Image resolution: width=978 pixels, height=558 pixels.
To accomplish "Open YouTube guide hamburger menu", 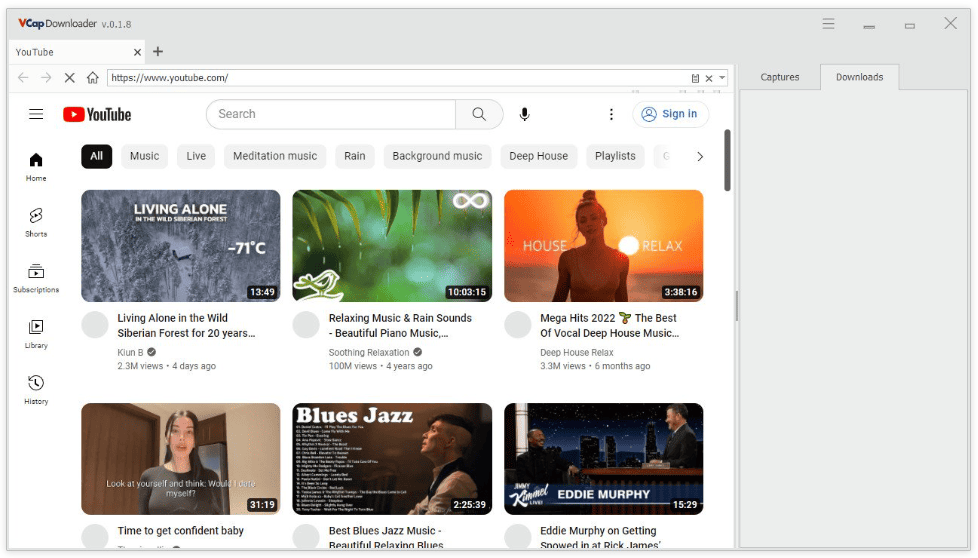I will (36, 114).
